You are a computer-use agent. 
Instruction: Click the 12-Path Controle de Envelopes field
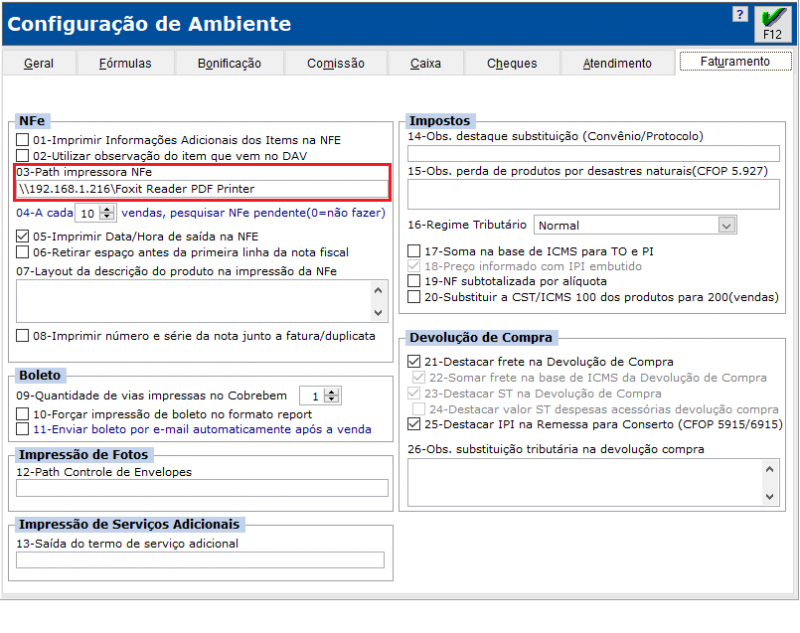tap(202, 488)
